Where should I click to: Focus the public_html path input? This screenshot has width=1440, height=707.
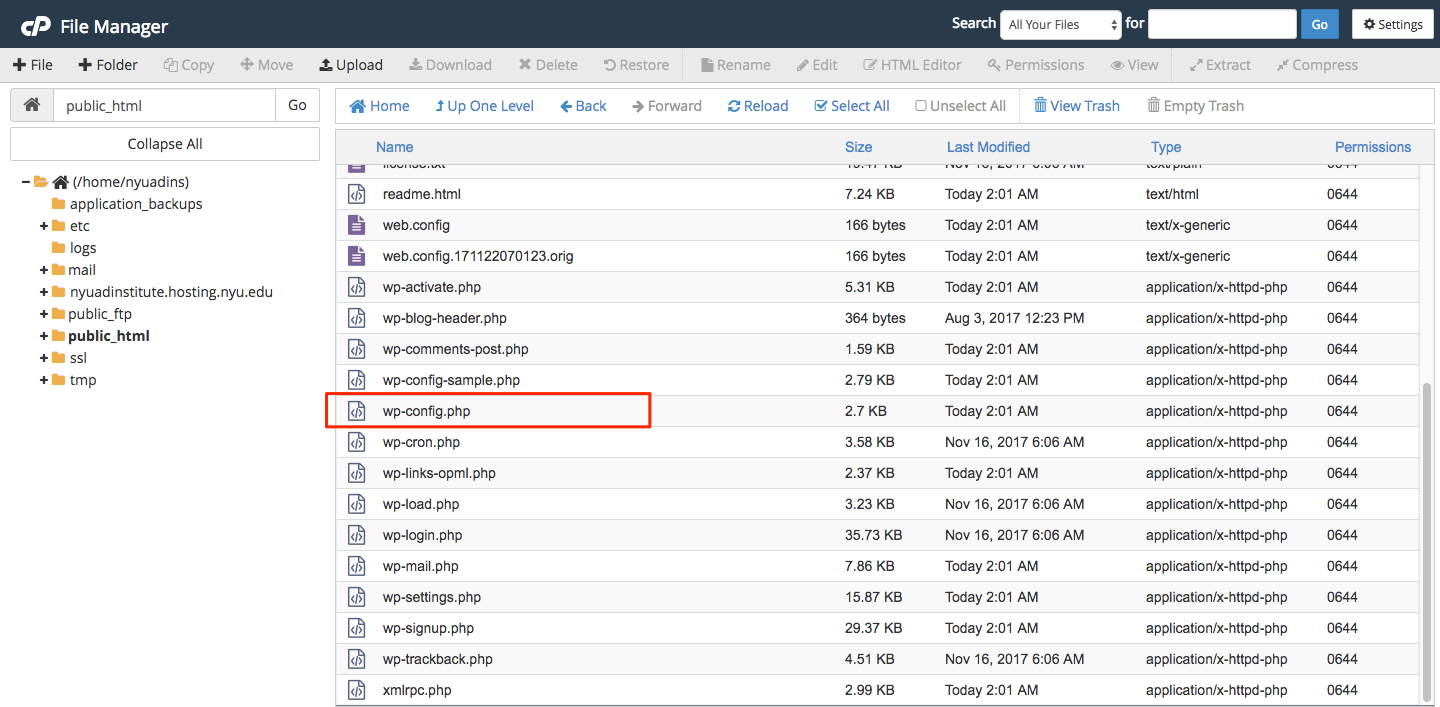(x=164, y=105)
